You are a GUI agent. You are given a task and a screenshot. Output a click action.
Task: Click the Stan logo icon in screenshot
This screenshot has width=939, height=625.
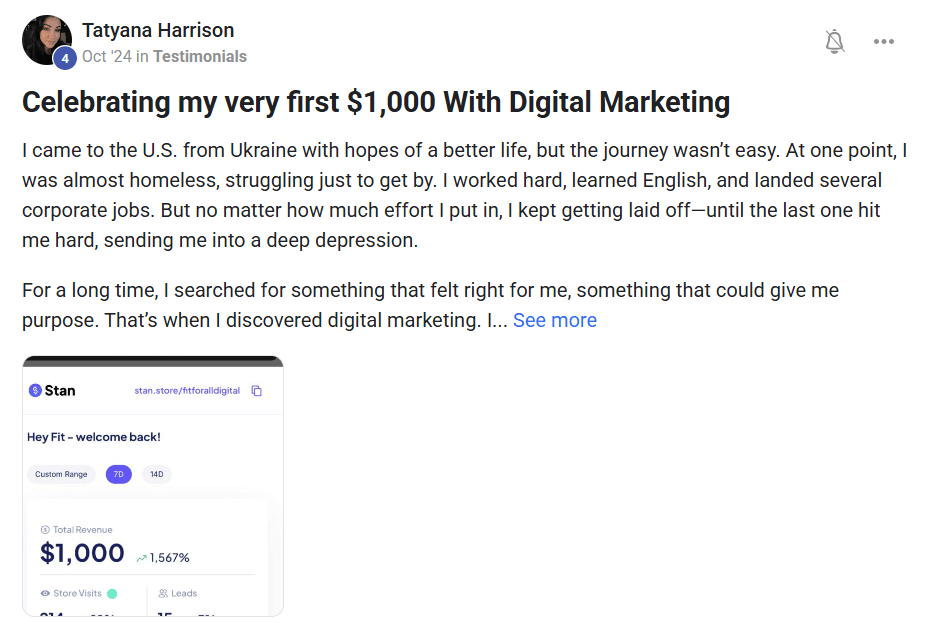36,390
